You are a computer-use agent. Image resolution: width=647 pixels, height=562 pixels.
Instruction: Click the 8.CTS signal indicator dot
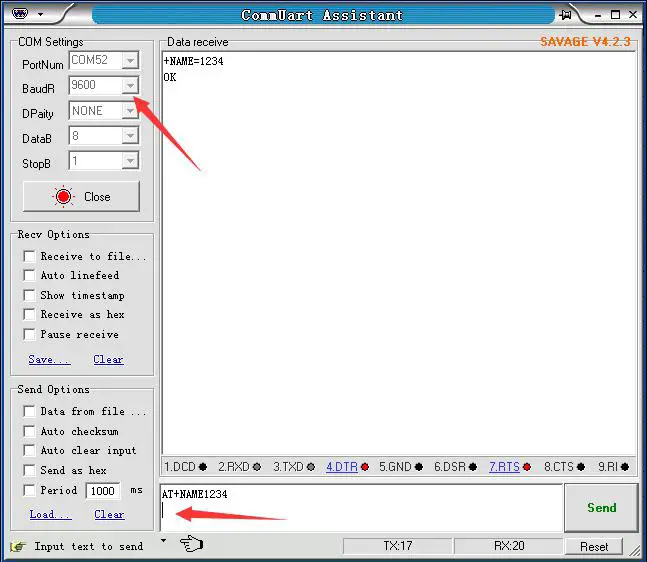[581, 467]
